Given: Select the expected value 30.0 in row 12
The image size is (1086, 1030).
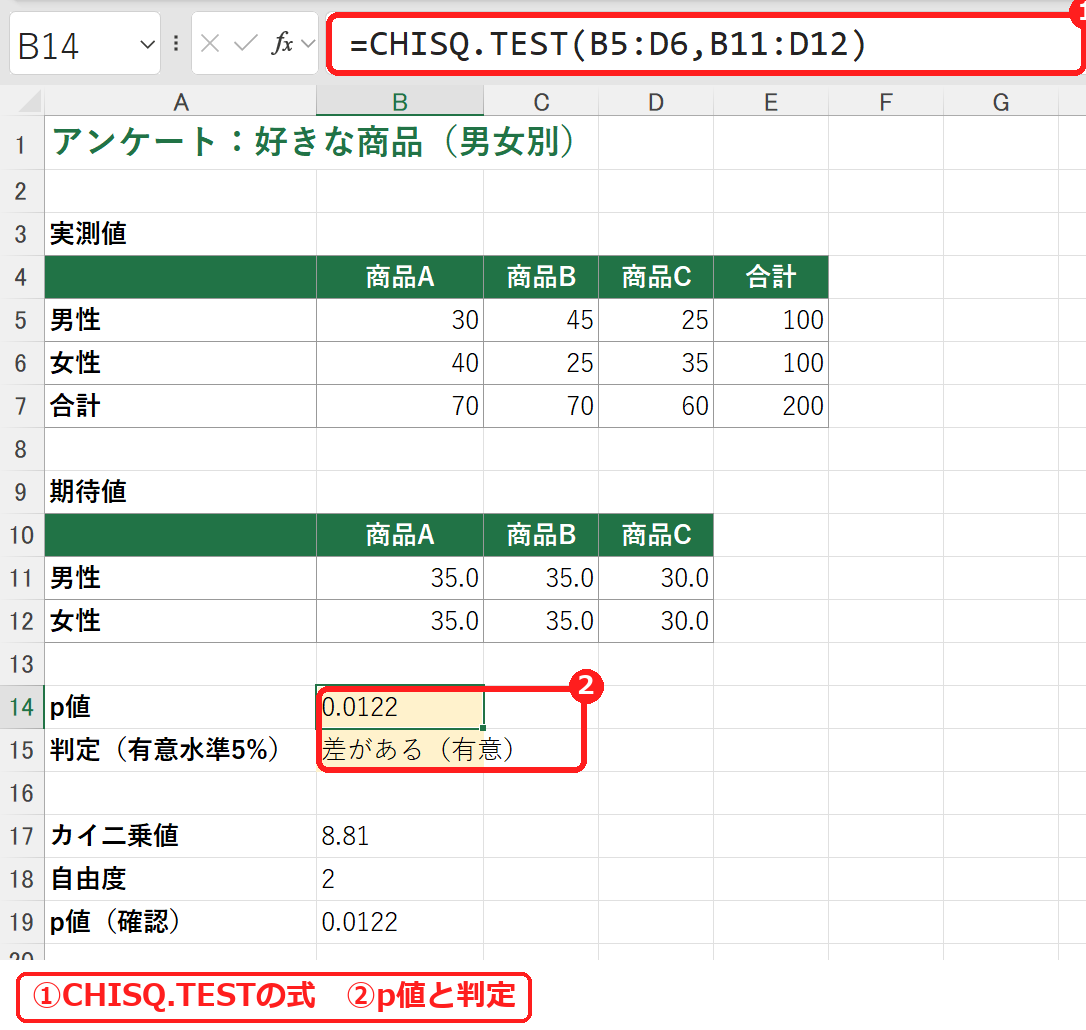Looking at the screenshot, I should [x=656, y=621].
